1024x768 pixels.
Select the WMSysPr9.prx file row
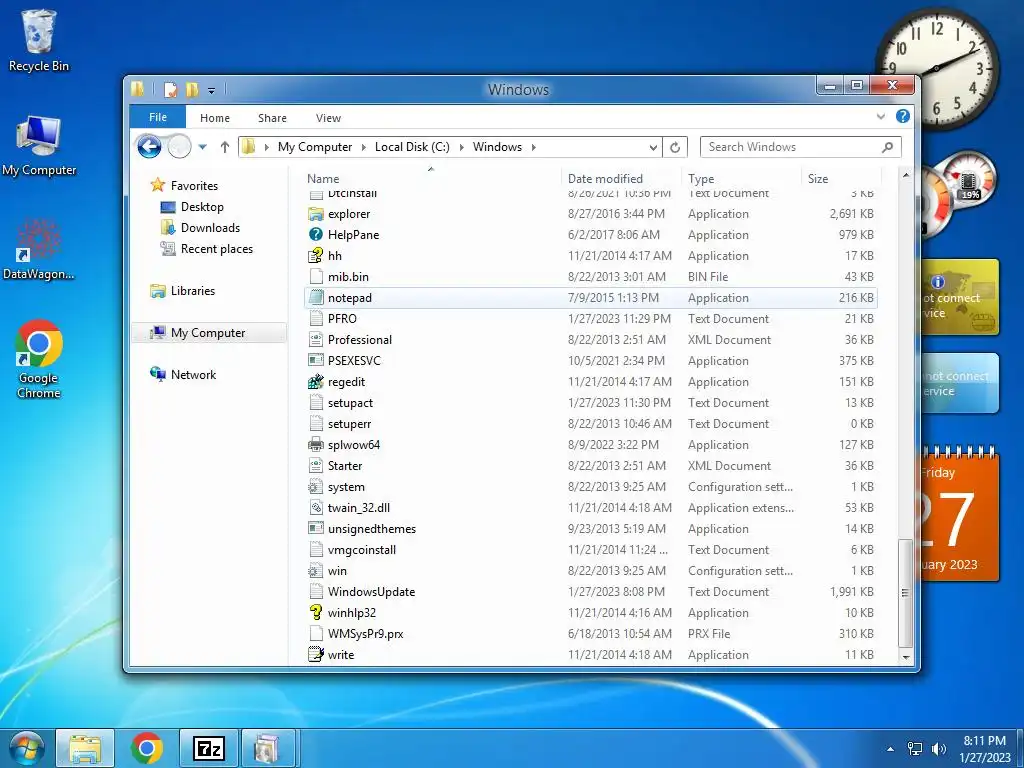tap(590, 633)
